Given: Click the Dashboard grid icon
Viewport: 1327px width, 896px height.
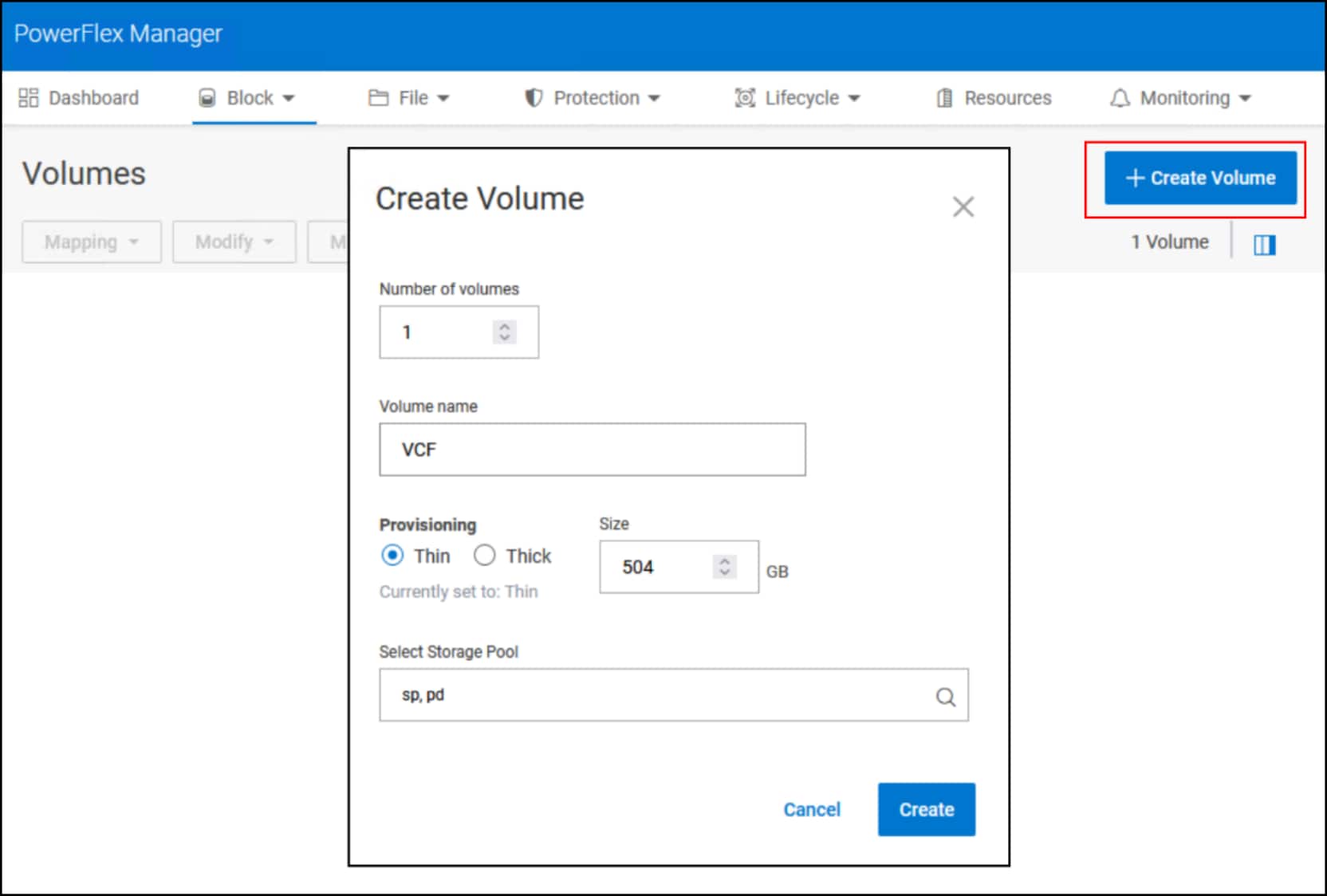Looking at the screenshot, I should 29,97.
